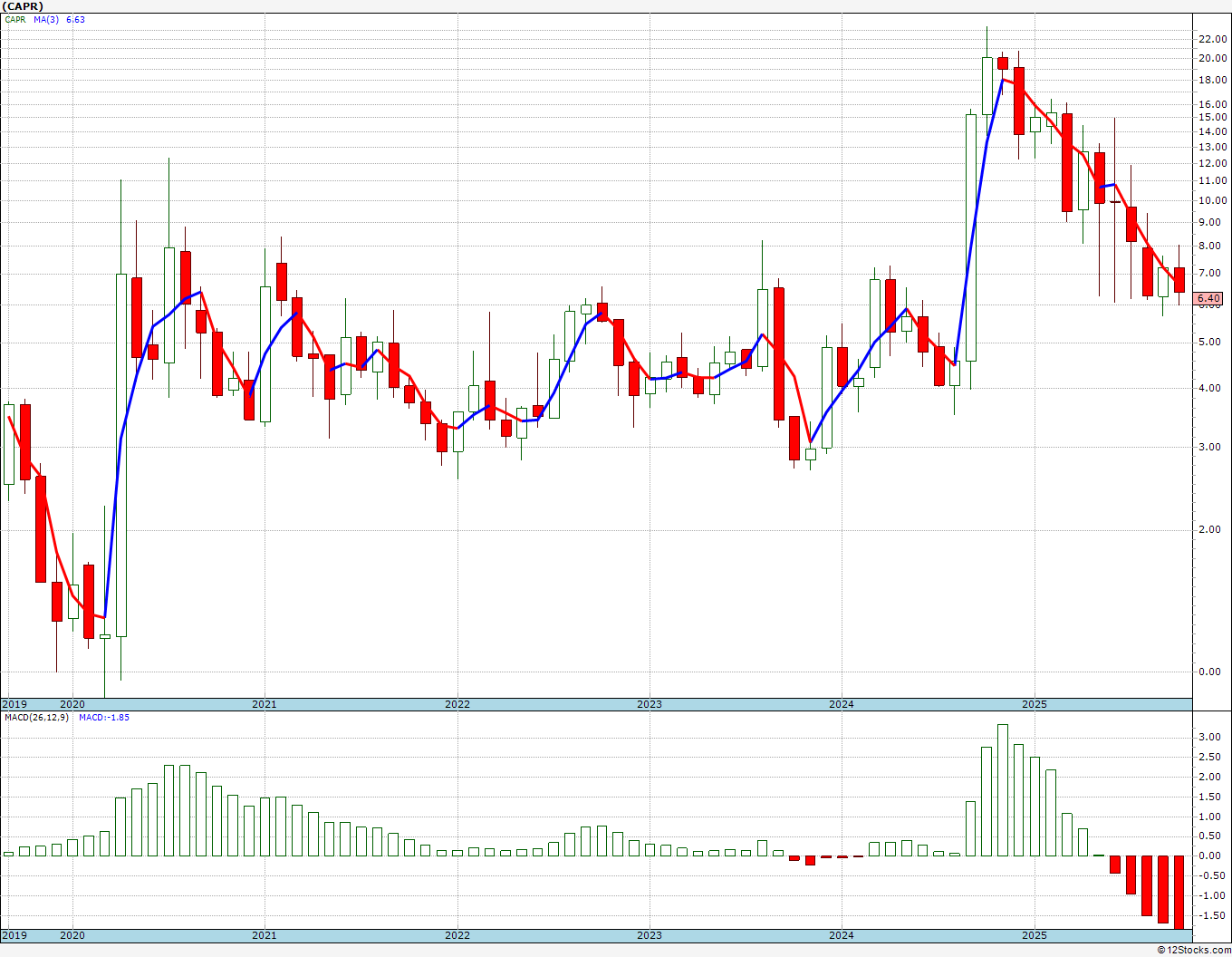The width and height of the screenshot is (1232, 957).
Task: Select the 20.00 price axis label
Action: [1212, 59]
